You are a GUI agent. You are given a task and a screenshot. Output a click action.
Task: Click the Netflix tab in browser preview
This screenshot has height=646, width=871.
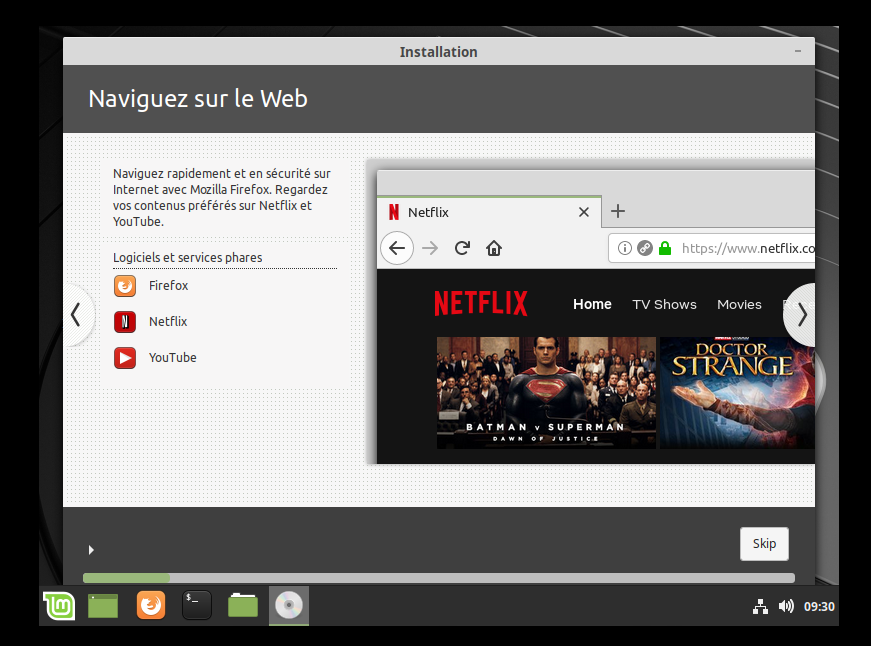pos(489,212)
